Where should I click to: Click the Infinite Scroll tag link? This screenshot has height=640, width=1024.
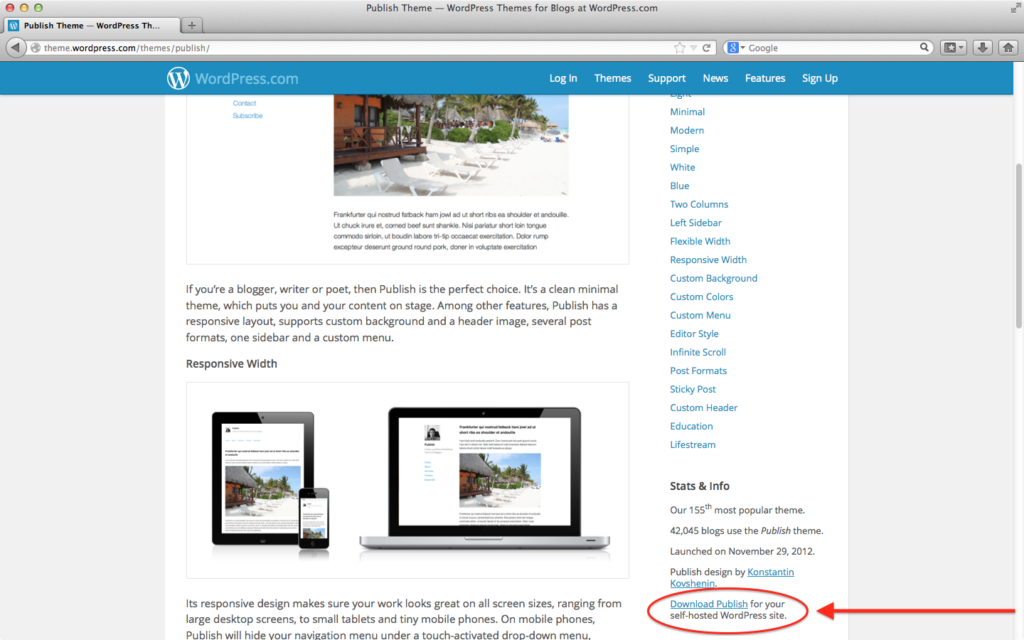[697, 352]
